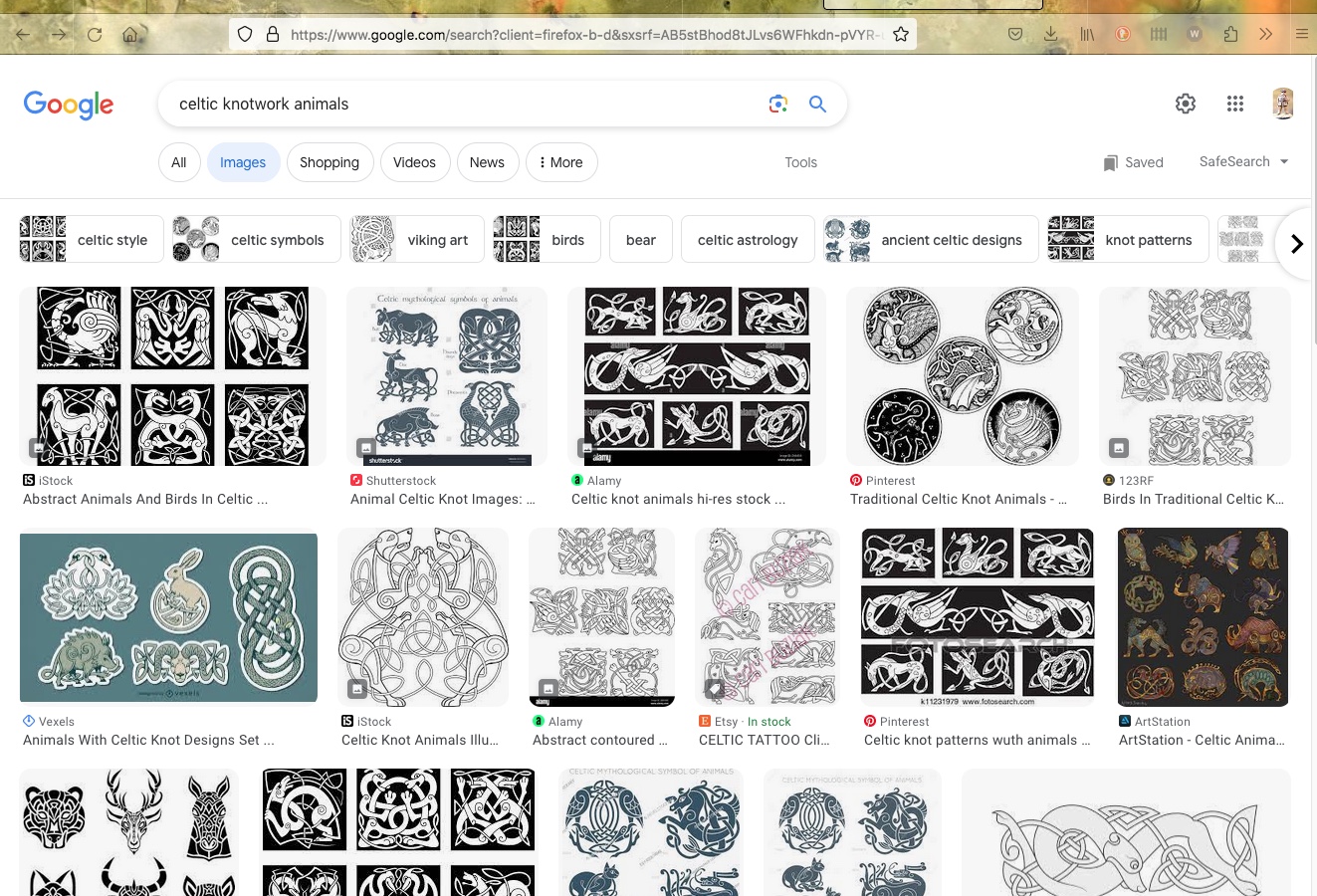Open Vexels animals with Celtic knot thumbnail
1317x896 pixels.
point(168,617)
